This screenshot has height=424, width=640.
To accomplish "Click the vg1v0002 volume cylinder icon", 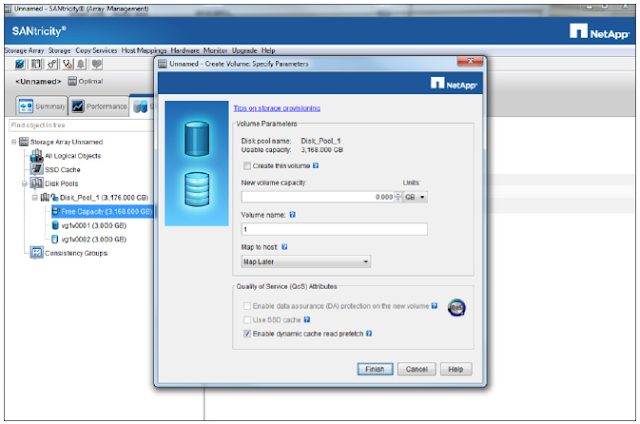I will tap(55, 239).
